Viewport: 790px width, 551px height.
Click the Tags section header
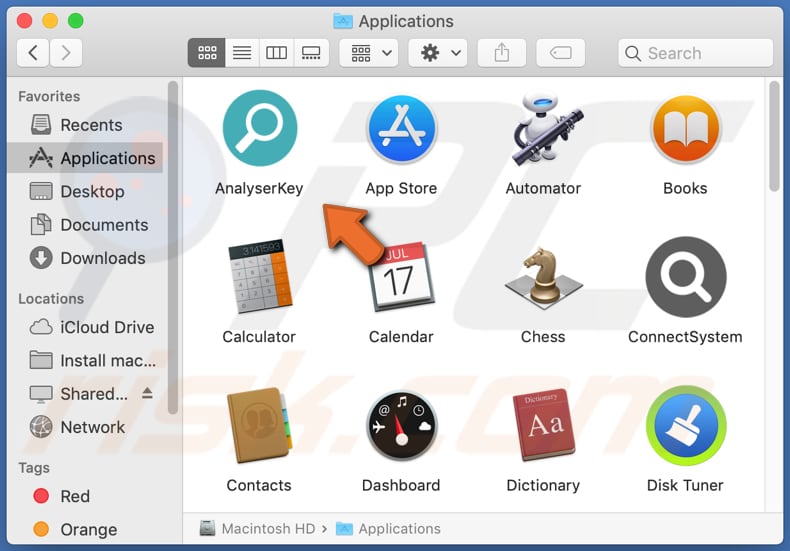34,468
